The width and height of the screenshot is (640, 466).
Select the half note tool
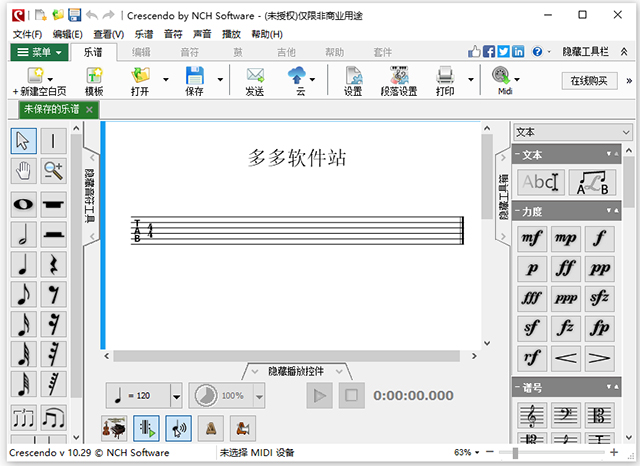[23, 234]
